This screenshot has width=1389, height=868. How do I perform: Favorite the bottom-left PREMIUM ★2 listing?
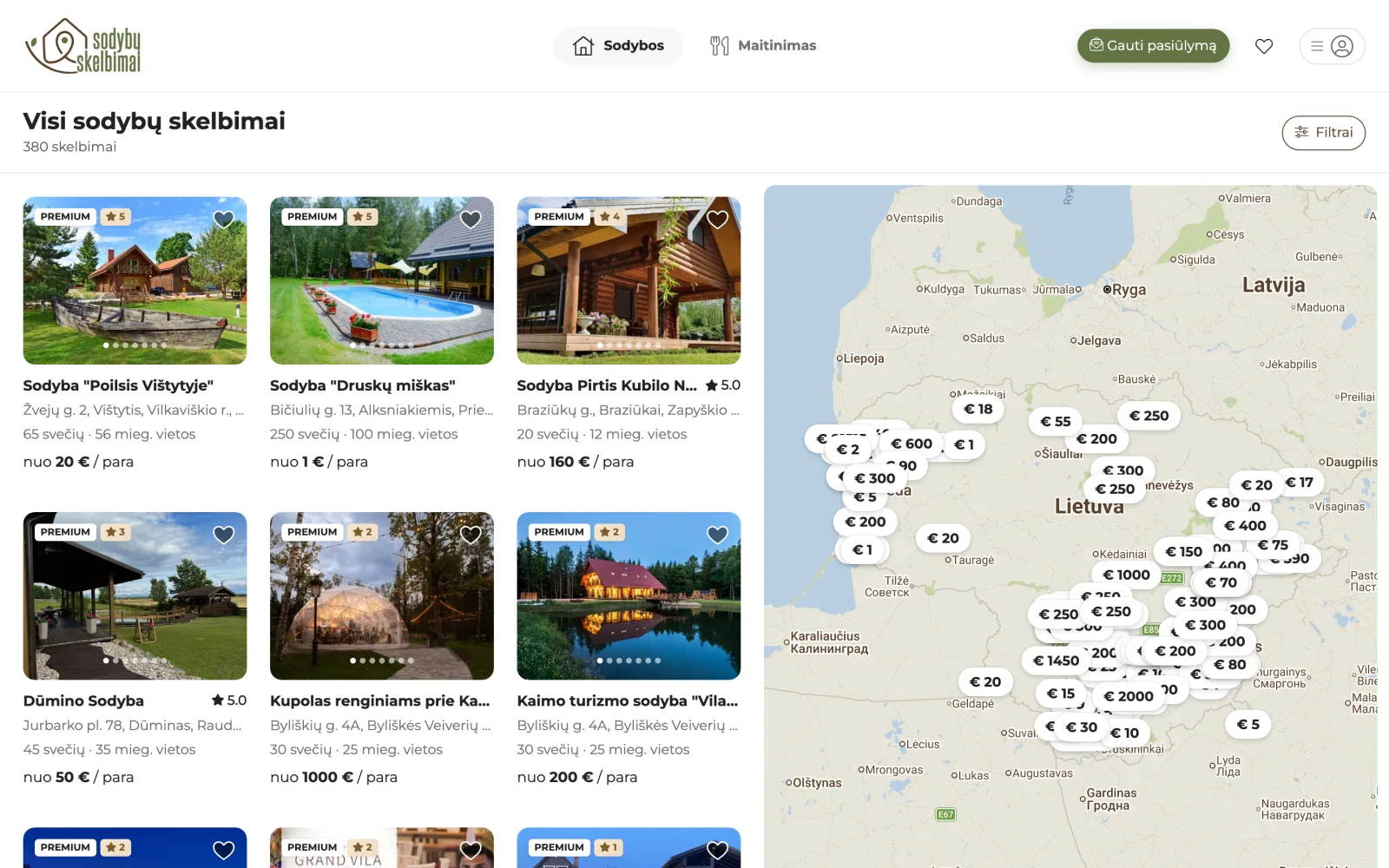tap(224, 850)
